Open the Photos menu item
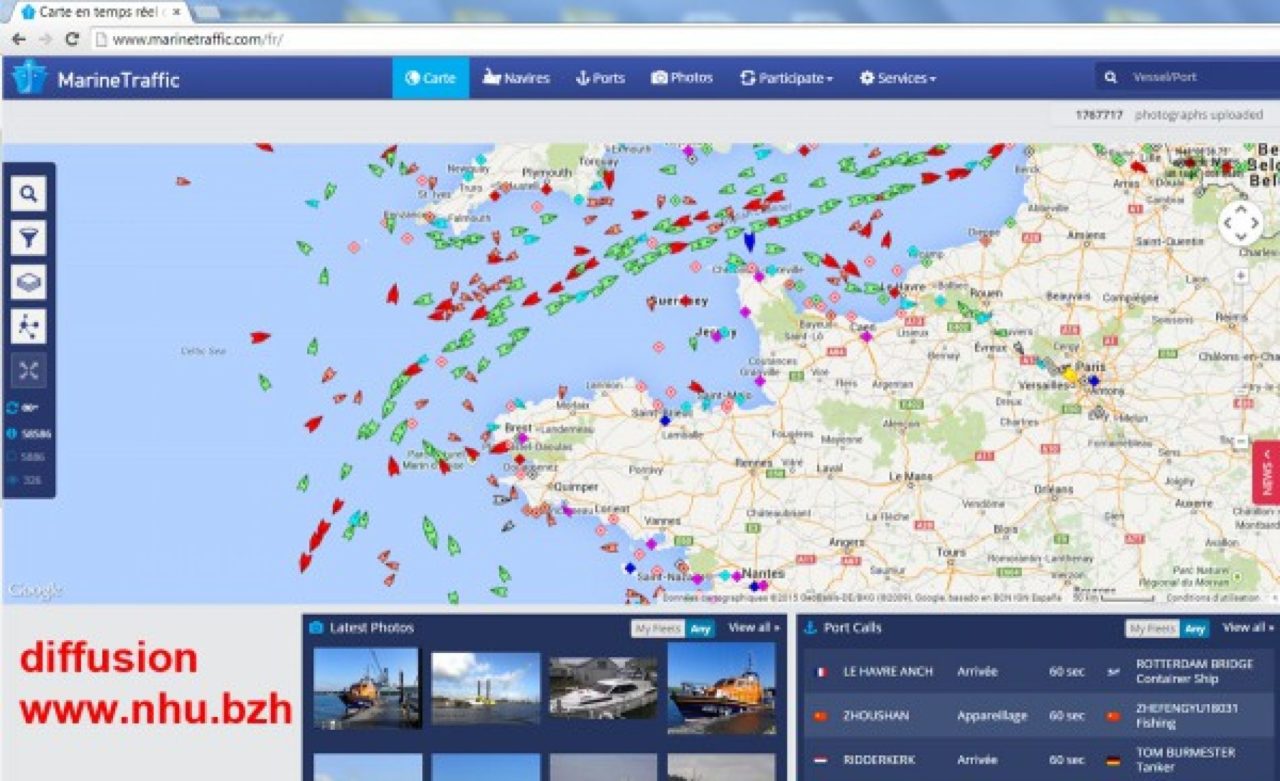1280x781 pixels. tap(682, 78)
